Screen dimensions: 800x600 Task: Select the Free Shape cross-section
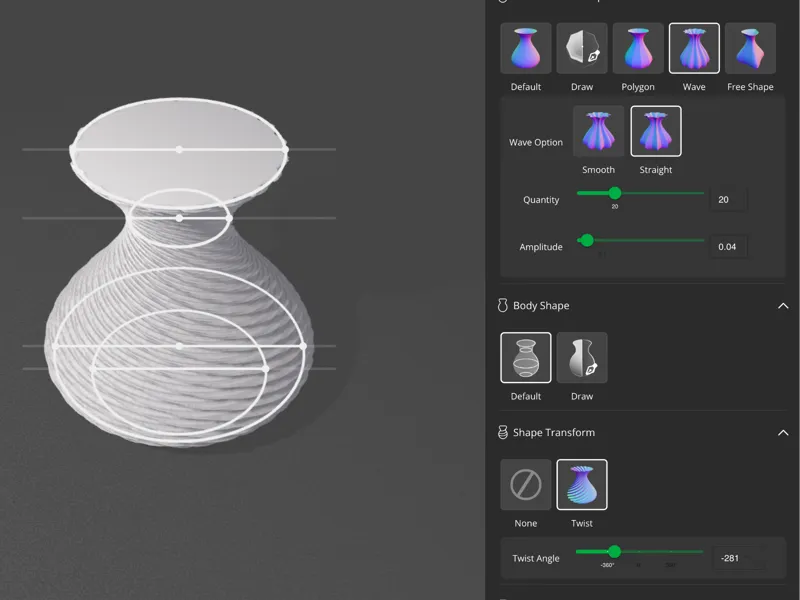click(x=750, y=48)
